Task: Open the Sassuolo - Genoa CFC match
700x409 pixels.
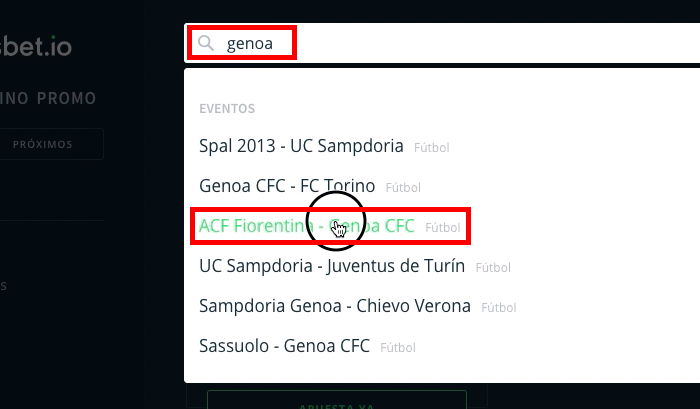Action: (284, 346)
